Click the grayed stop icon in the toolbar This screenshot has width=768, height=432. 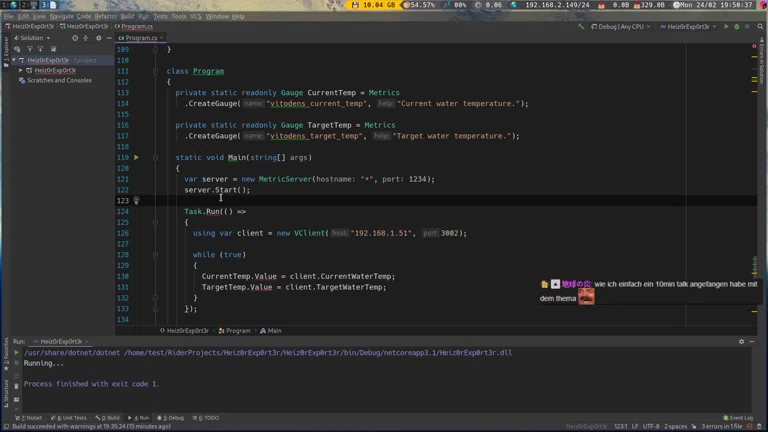coord(747,26)
